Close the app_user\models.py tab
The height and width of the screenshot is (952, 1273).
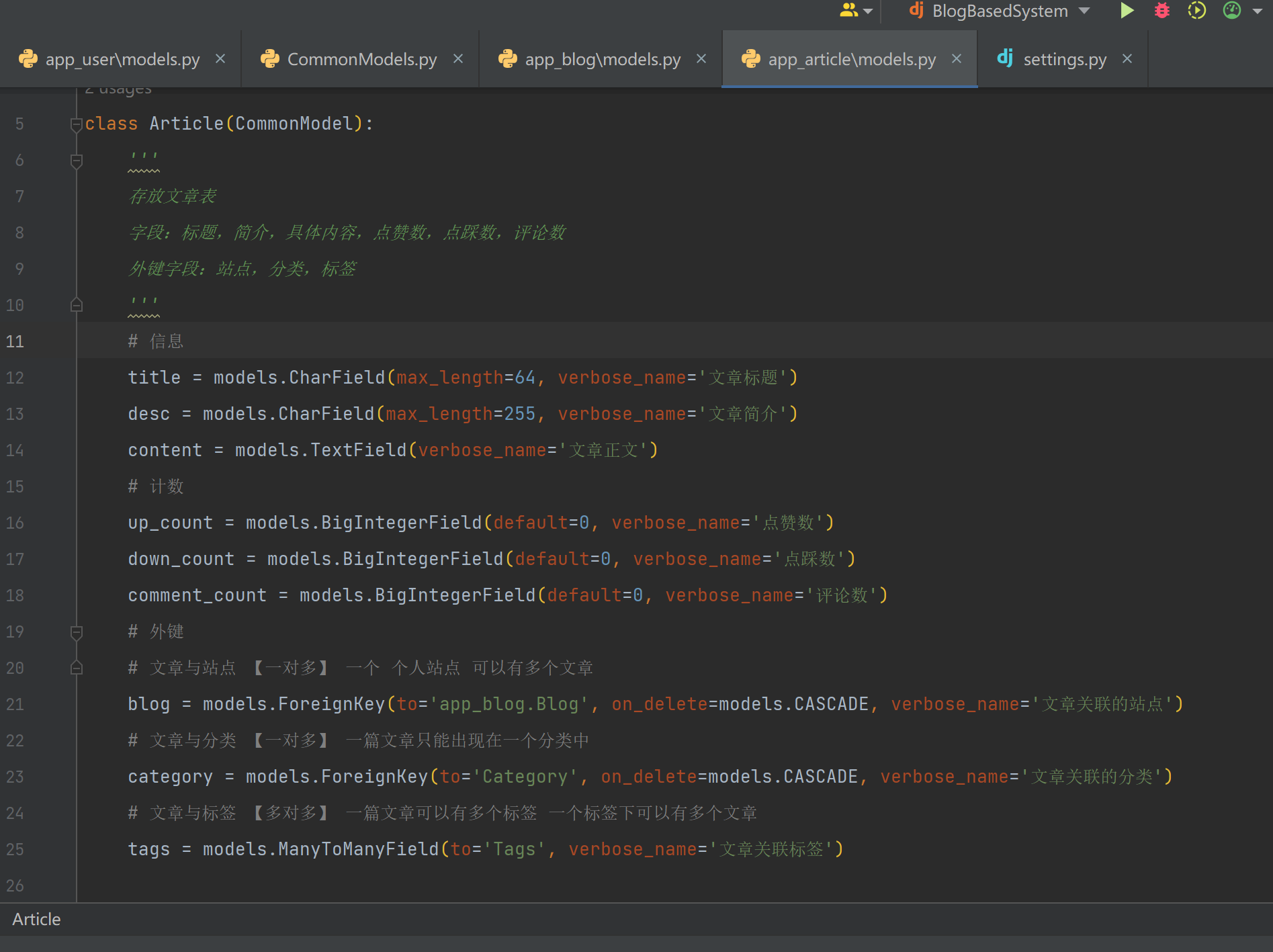tap(220, 59)
